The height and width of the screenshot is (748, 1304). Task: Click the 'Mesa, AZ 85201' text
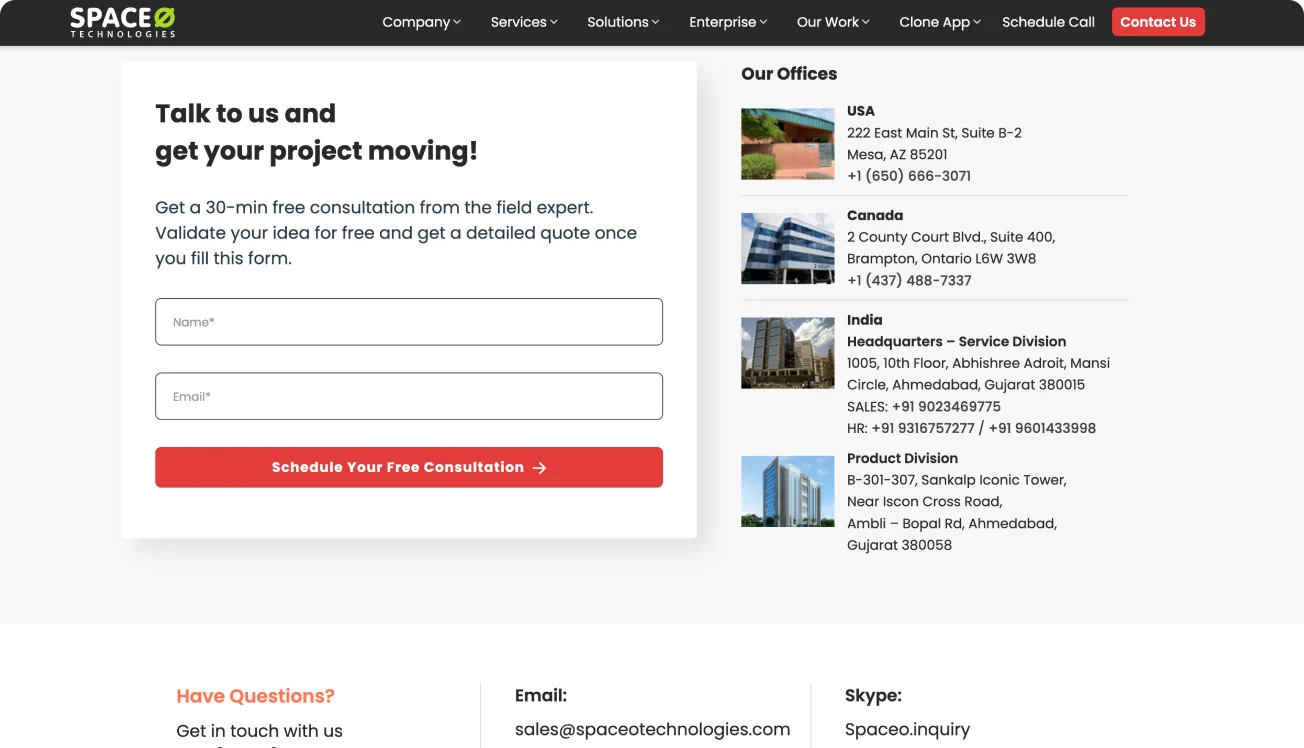pos(897,155)
